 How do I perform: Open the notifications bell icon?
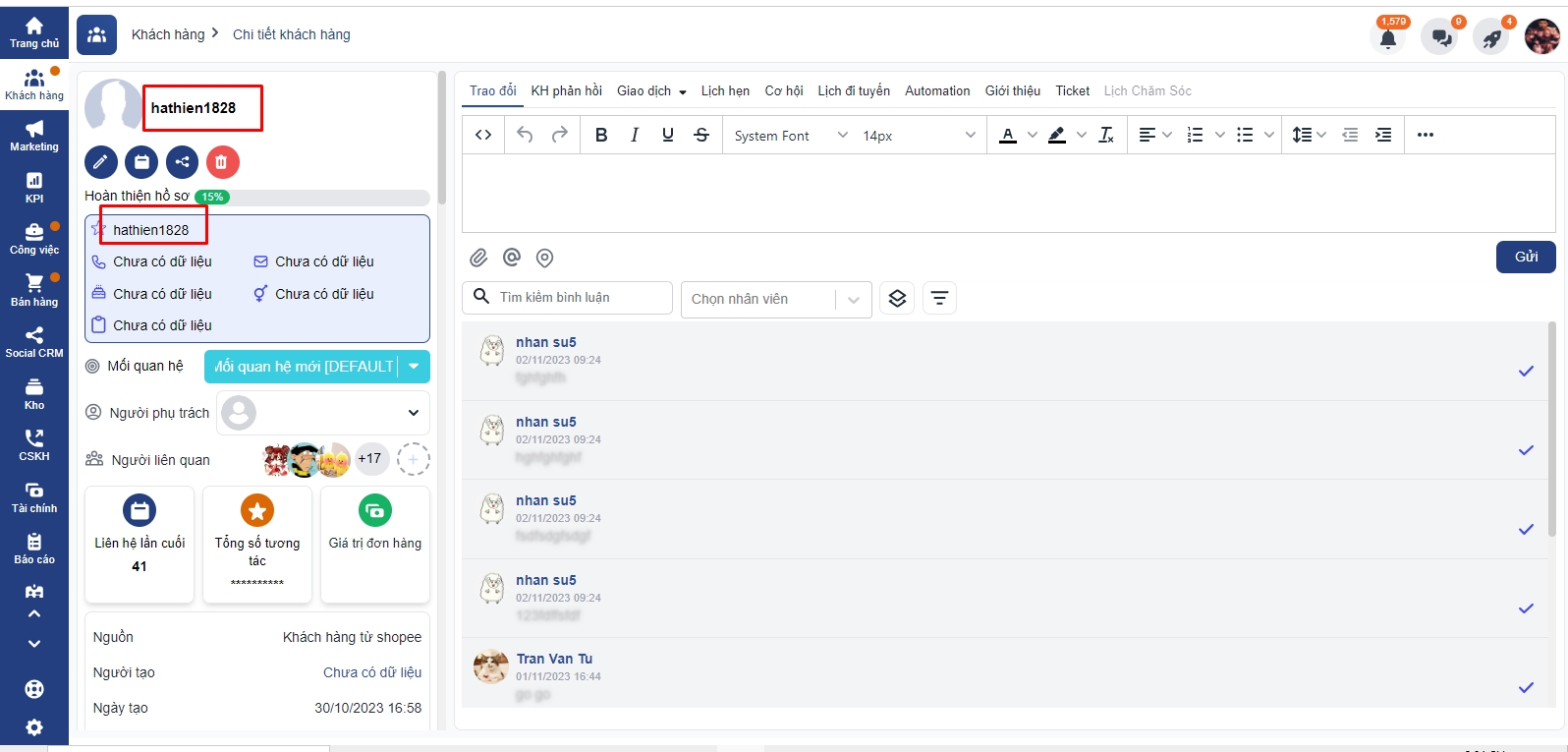pos(1387,38)
